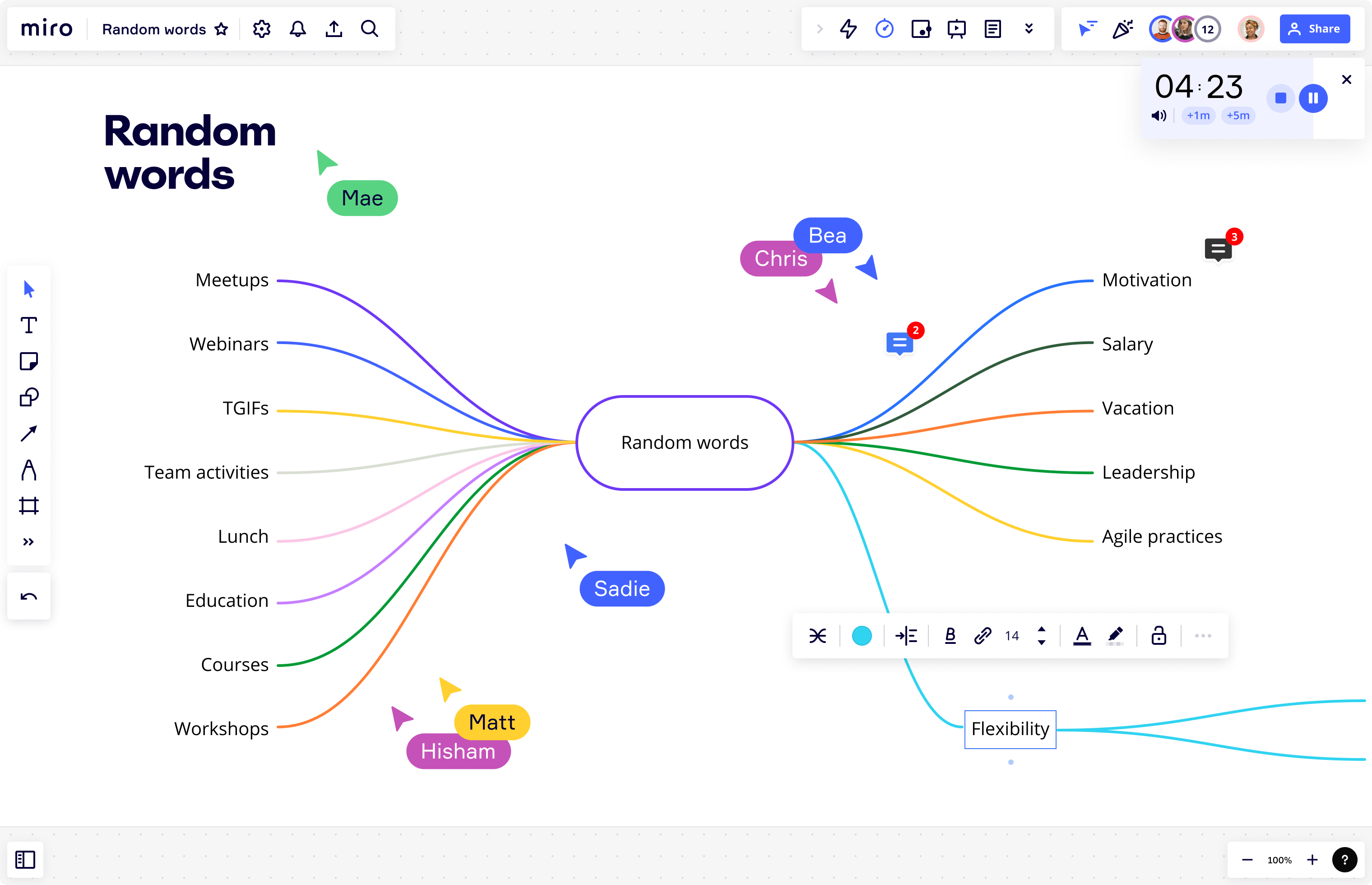Image resolution: width=1372 pixels, height=885 pixels.
Task: Click the Reactions party popper icon
Action: coord(1122,29)
